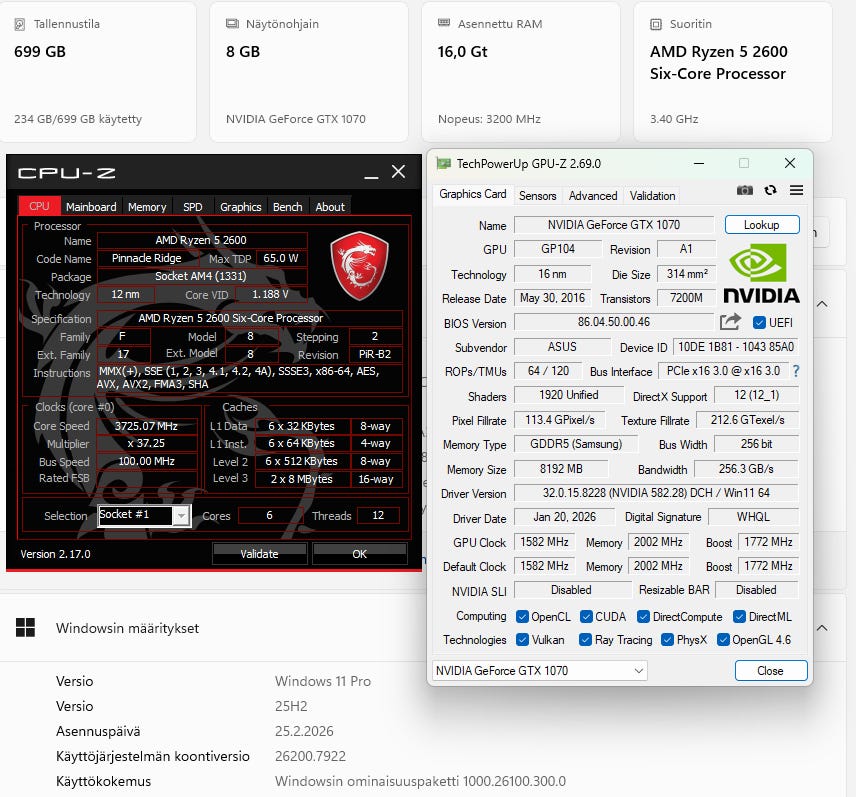The width and height of the screenshot is (856, 797).
Task: Click the Windows logo beside Windowsin määritykset
Action: pyautogui.click(x=25, y=628)
